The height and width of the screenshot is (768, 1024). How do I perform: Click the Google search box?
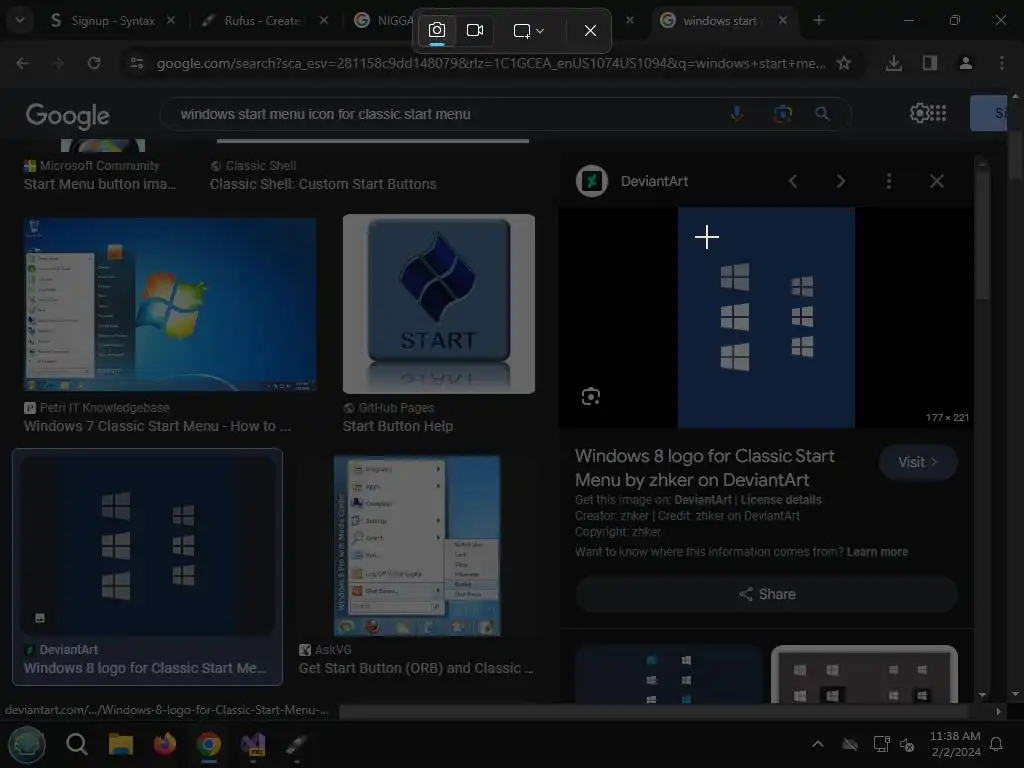tap(444, 114)
